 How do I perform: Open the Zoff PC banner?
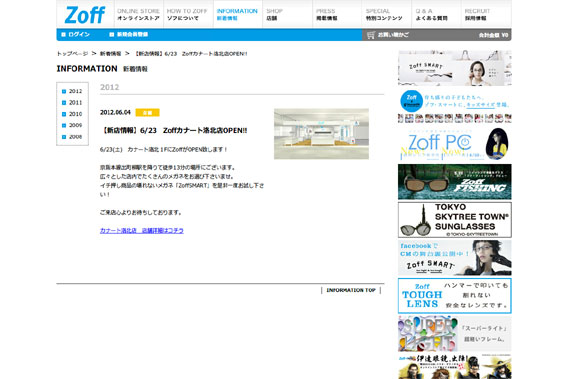[454, 144]
